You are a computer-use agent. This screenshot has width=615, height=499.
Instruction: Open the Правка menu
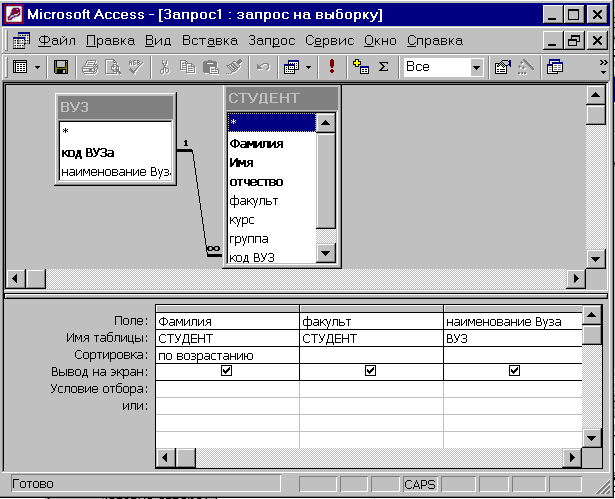[110, 40]
